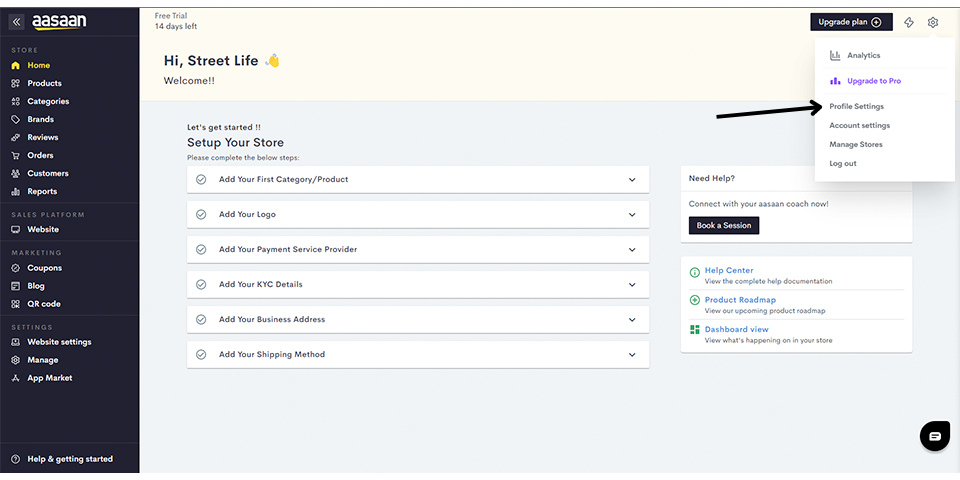This screenshot has height=480, width=960.
Task: Expand Add Your First Category/Product step
Action: [x=632, y=180]
